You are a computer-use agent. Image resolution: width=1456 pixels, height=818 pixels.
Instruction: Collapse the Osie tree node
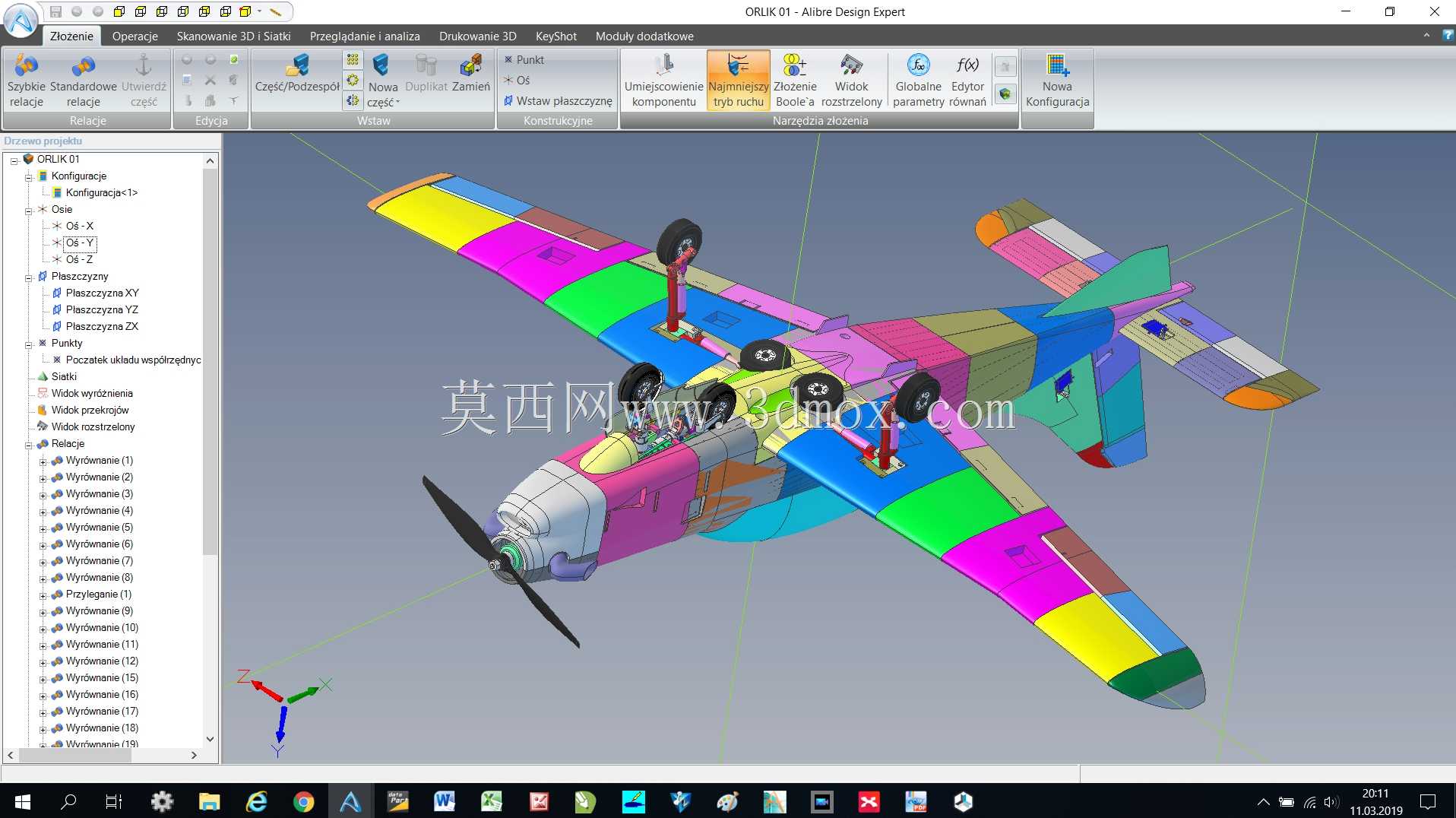28,210
